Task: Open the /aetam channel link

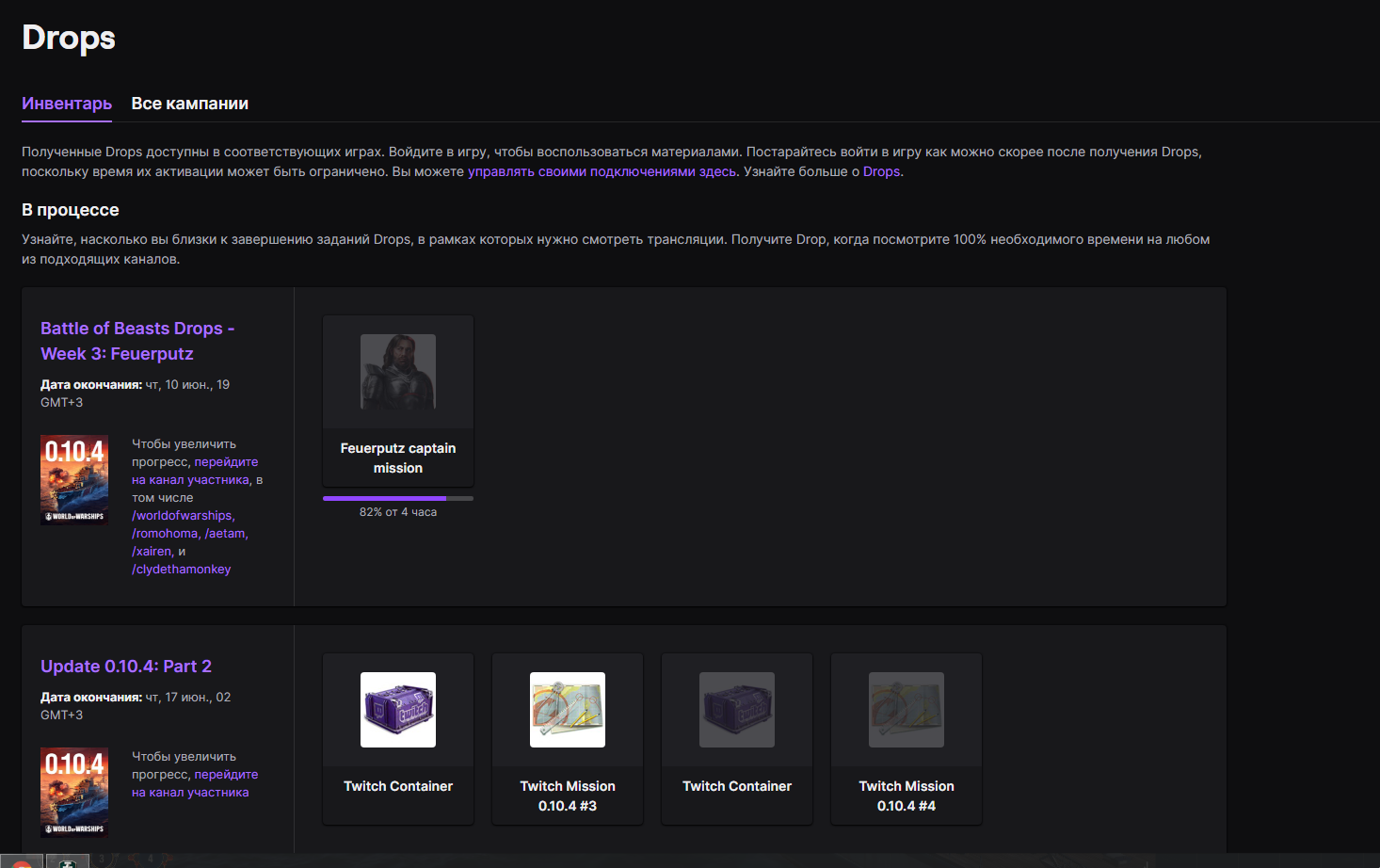Action: 226,534
